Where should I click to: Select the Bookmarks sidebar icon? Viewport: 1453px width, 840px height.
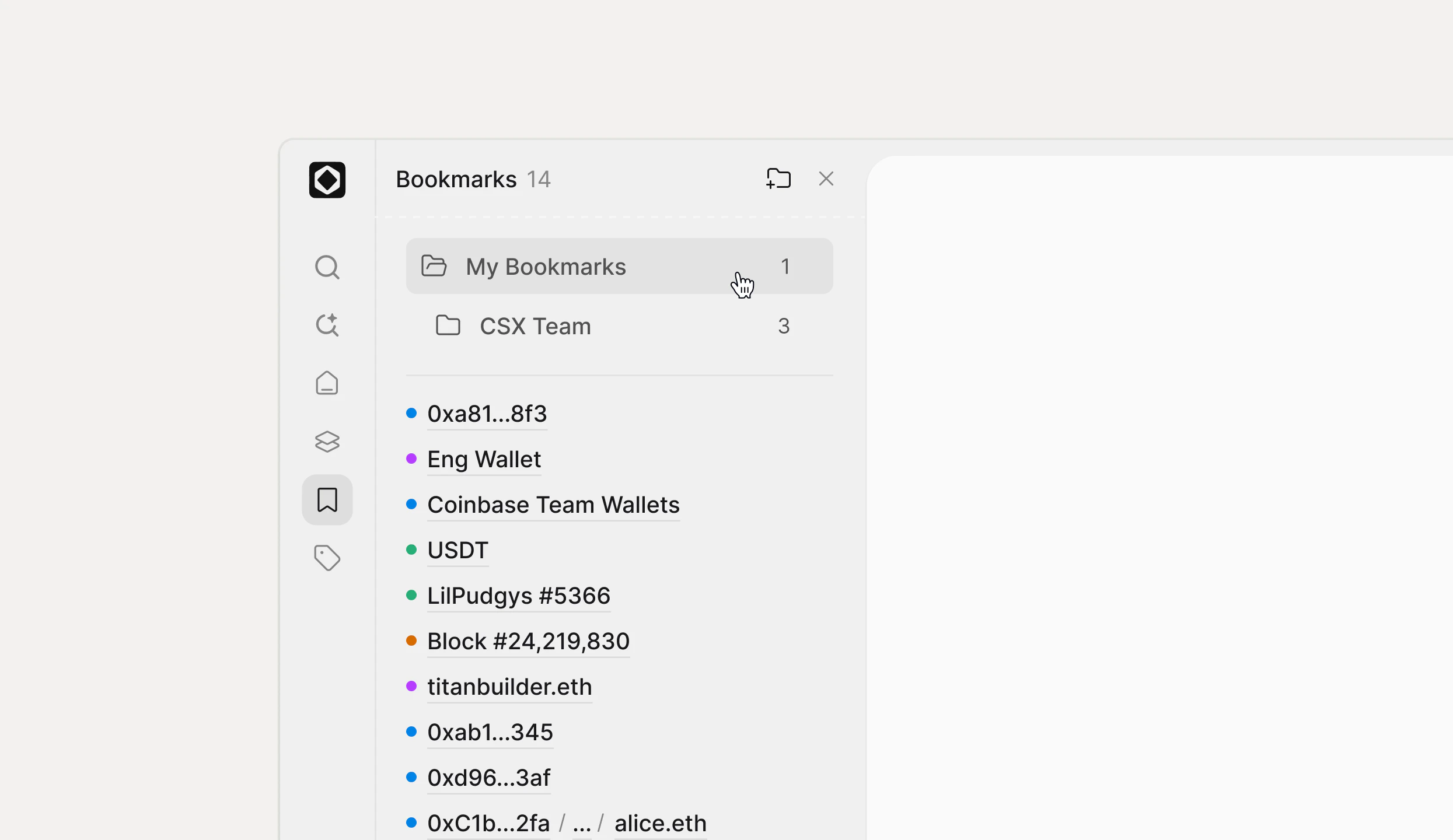coord(327,499)
